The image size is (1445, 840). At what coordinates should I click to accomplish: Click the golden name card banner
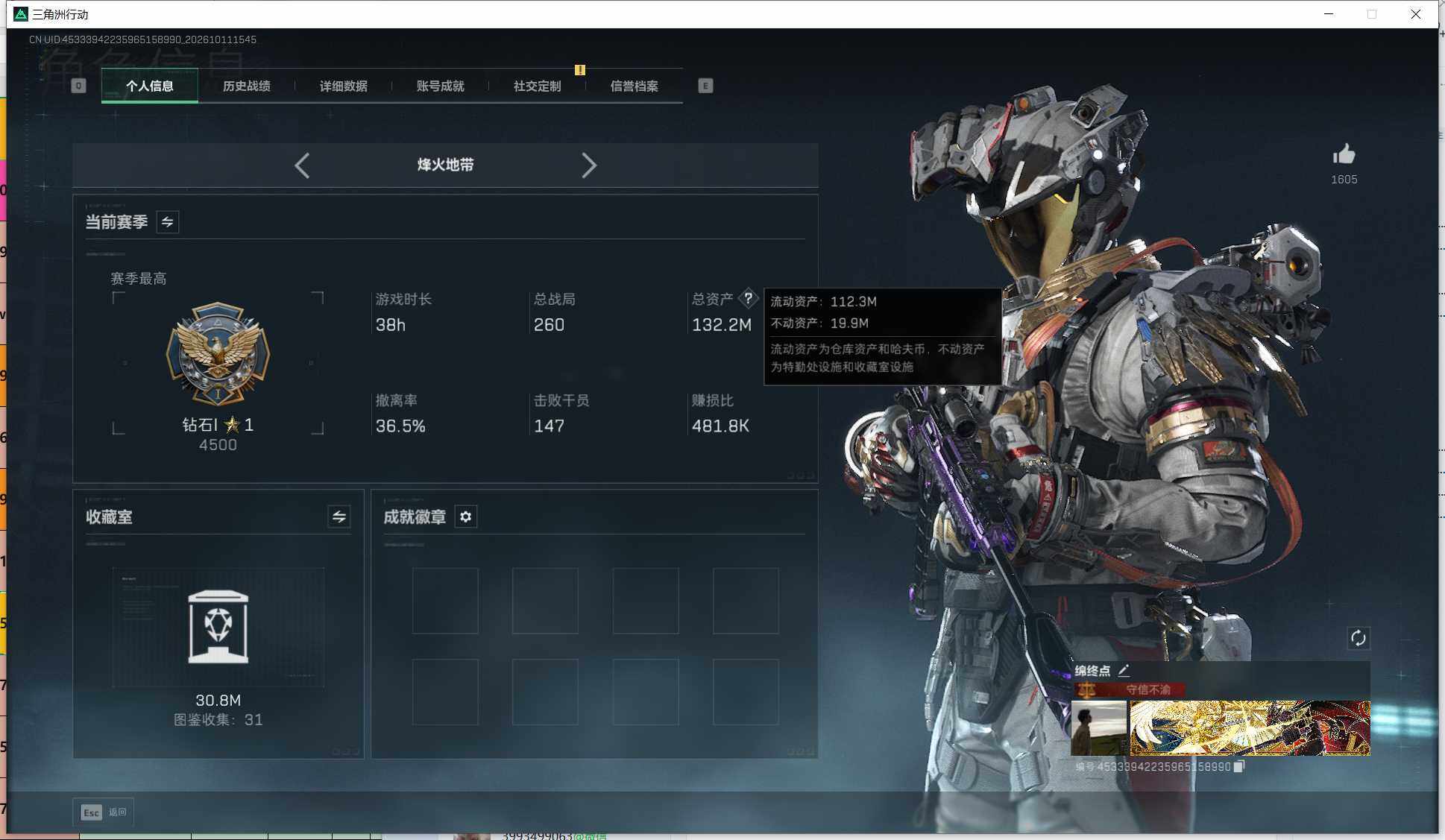(x=1250, y=728)
